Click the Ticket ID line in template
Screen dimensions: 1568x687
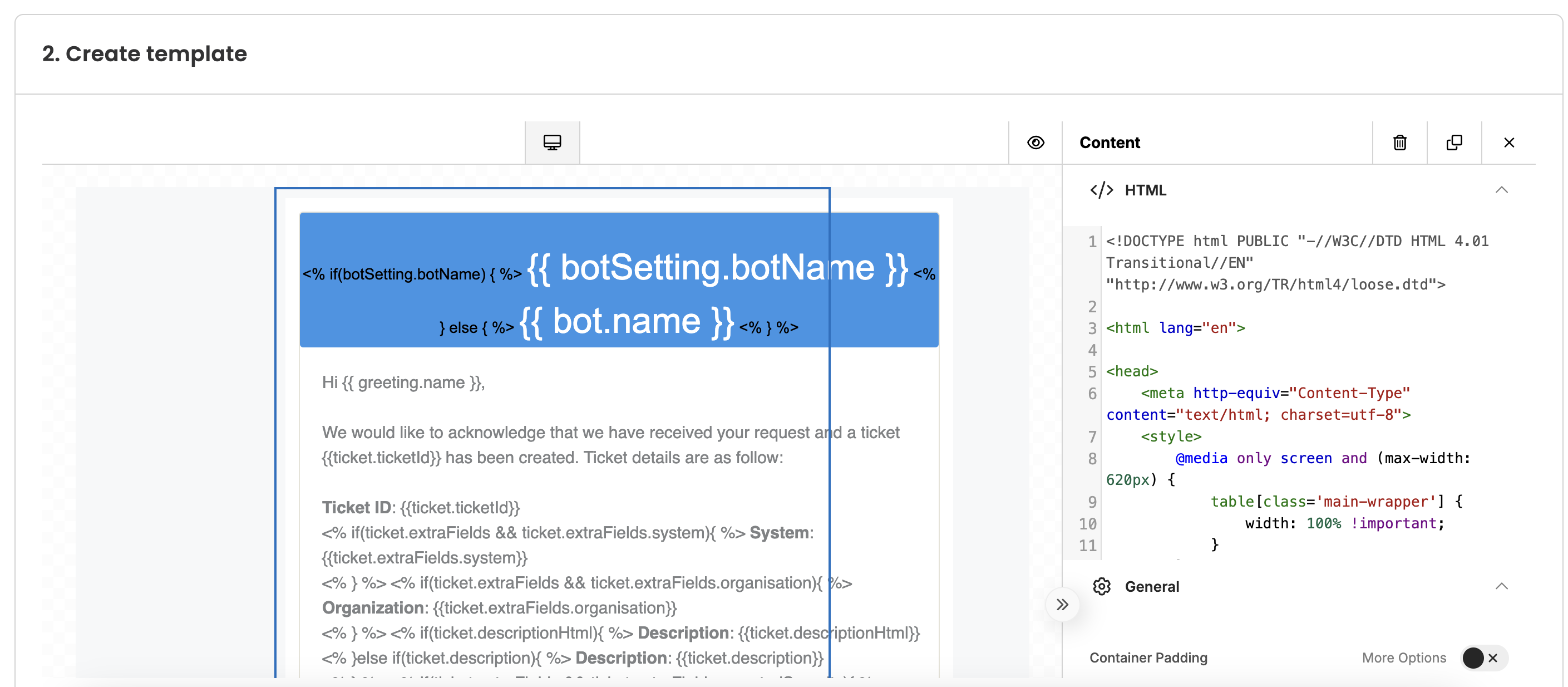(421, 507)
